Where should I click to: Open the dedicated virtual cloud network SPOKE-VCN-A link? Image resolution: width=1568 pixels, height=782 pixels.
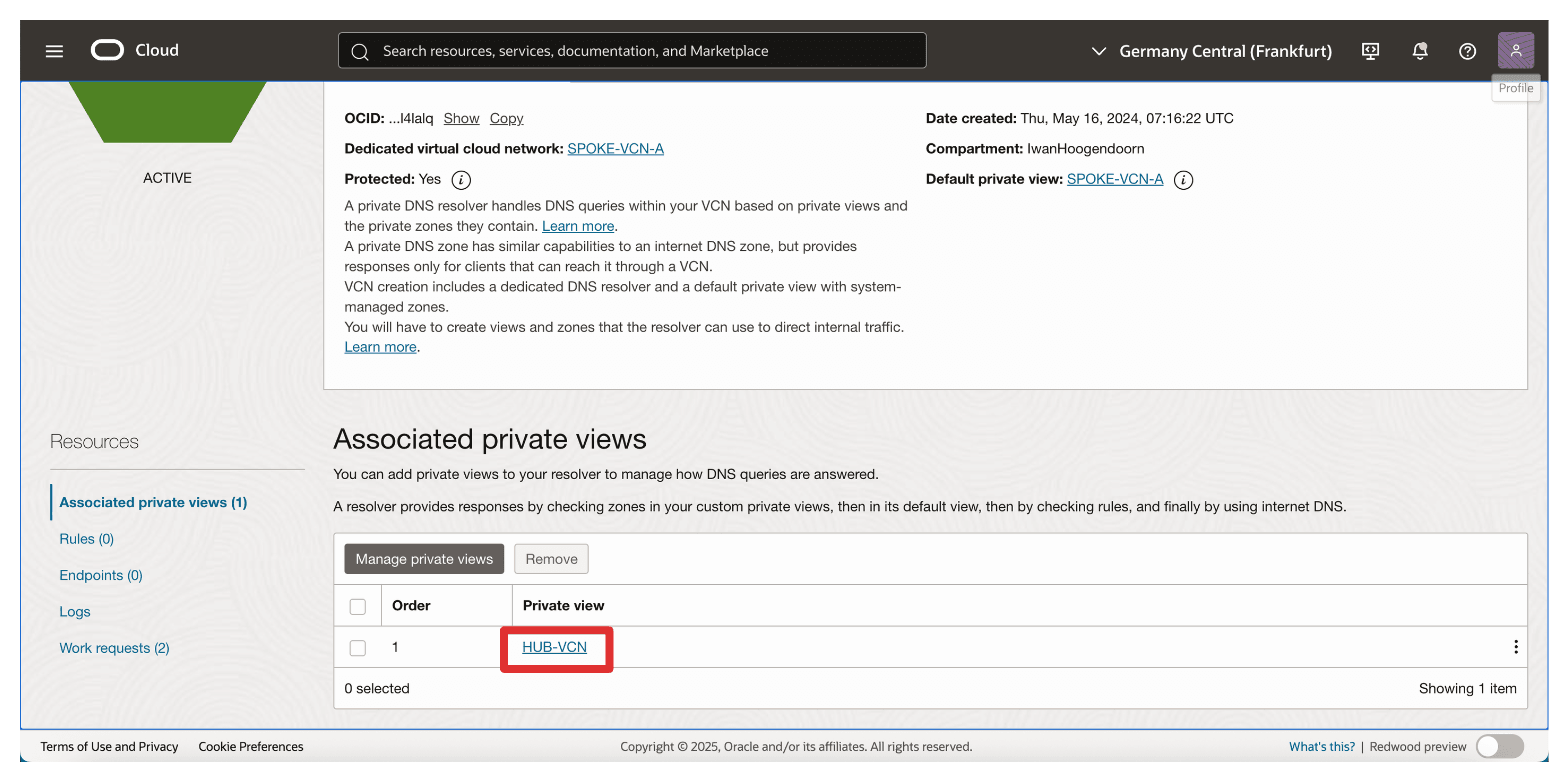615,149
